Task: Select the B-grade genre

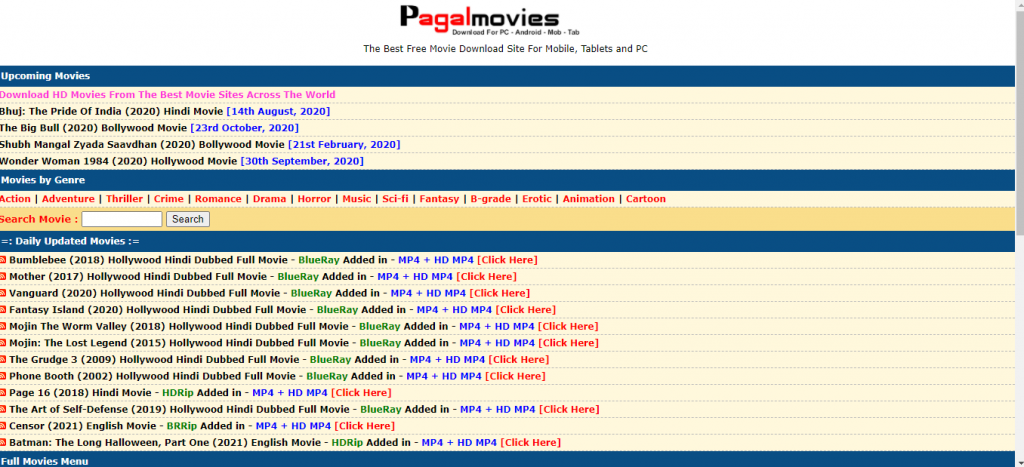Action: pos(490,199)
